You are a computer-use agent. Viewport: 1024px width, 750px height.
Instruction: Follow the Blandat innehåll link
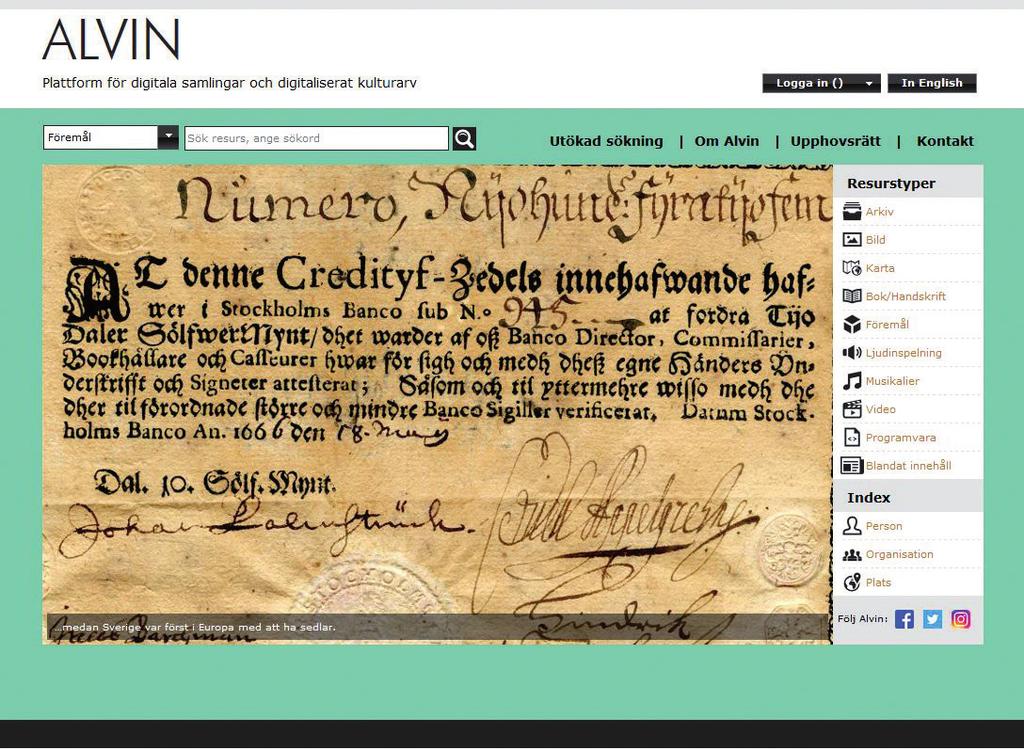click(x=908, y=466)
